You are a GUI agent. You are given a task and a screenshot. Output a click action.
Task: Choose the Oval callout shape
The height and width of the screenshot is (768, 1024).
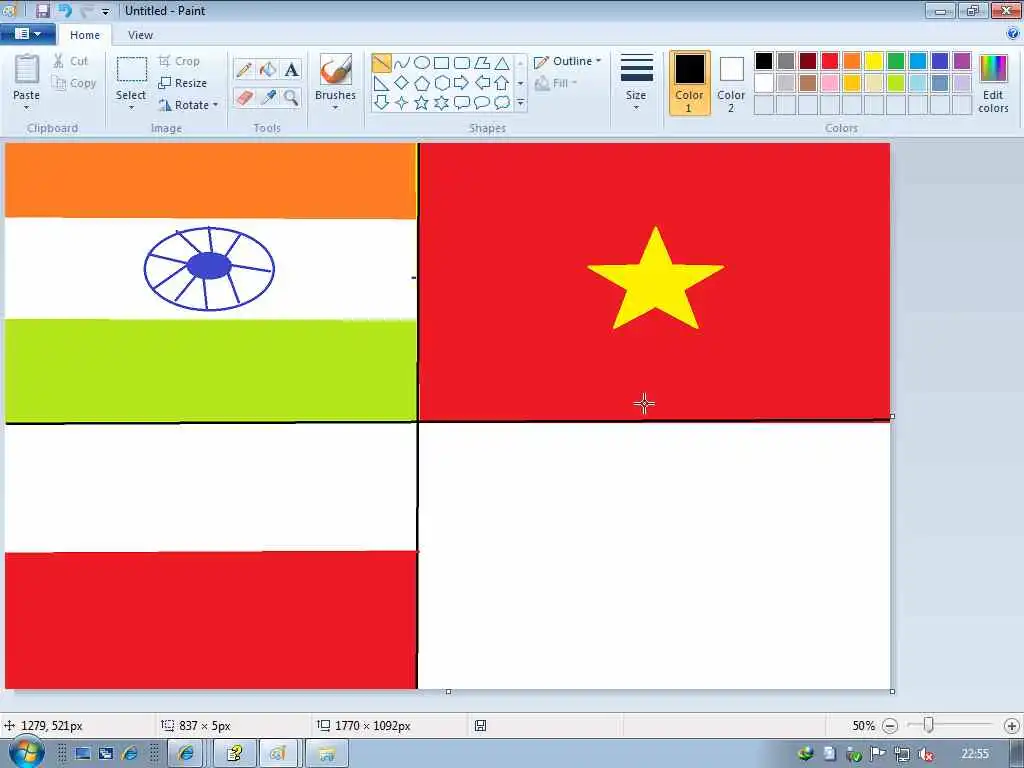click(x=482, y=103)
